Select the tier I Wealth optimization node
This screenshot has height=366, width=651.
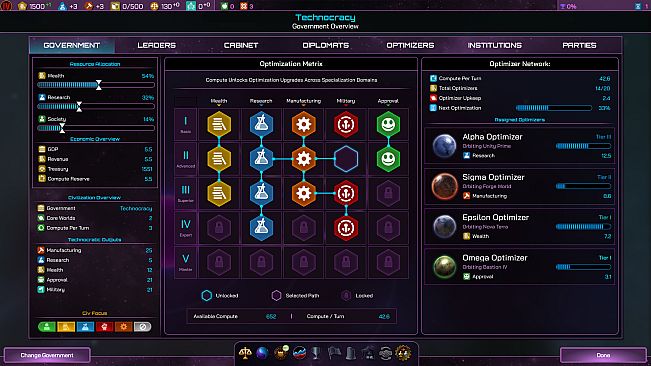click(x=219, y=124)
